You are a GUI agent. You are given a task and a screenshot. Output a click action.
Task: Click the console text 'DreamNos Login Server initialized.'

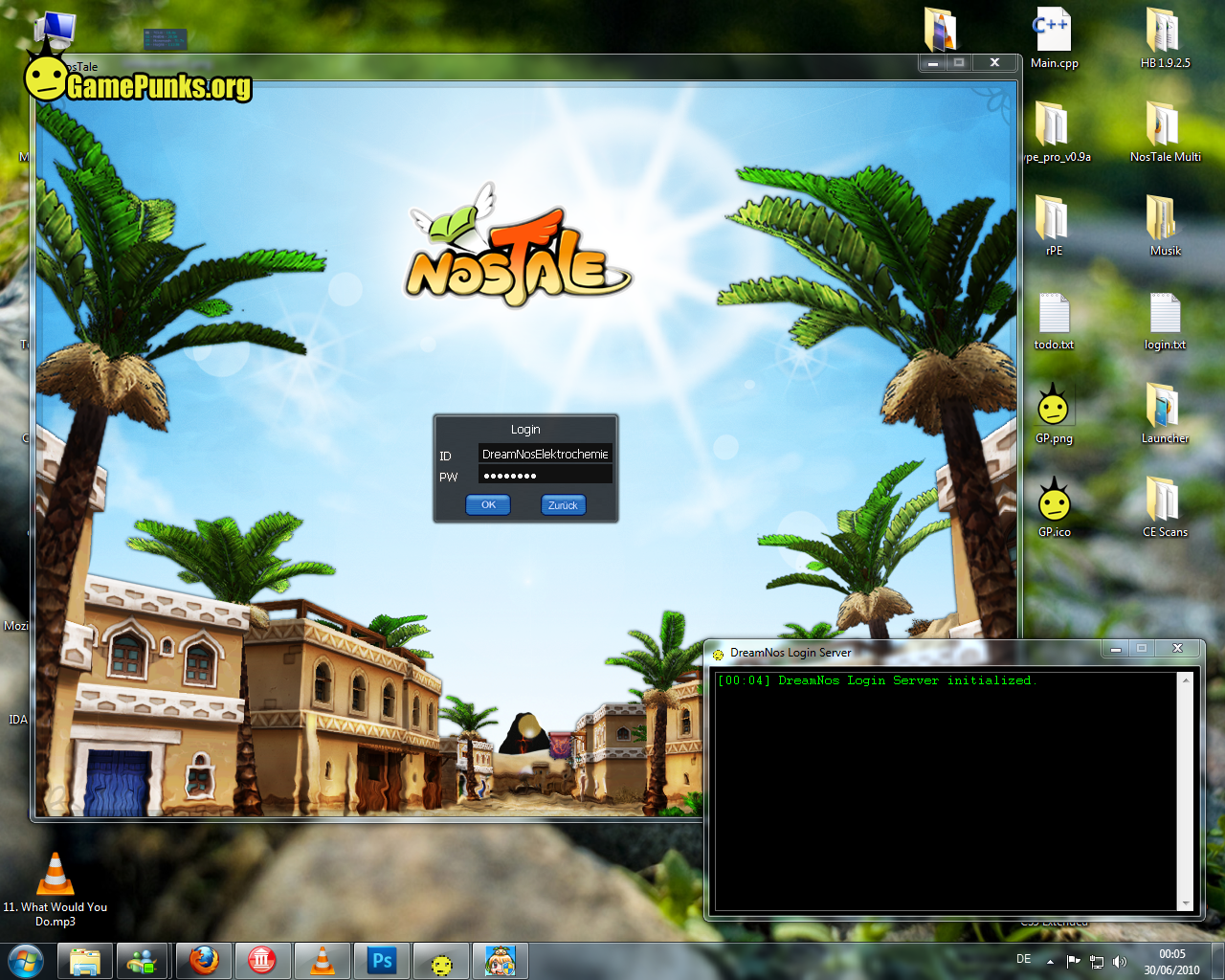(x=907, y=680)
